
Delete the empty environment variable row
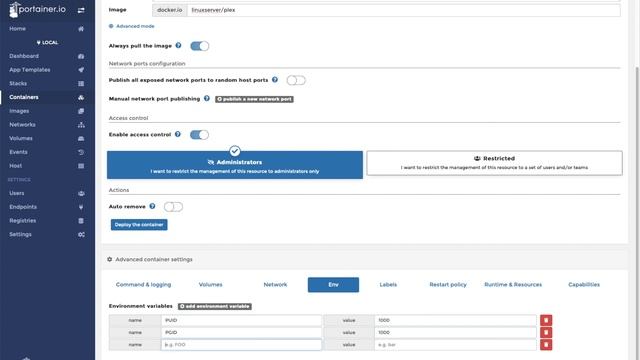(546, 345)
